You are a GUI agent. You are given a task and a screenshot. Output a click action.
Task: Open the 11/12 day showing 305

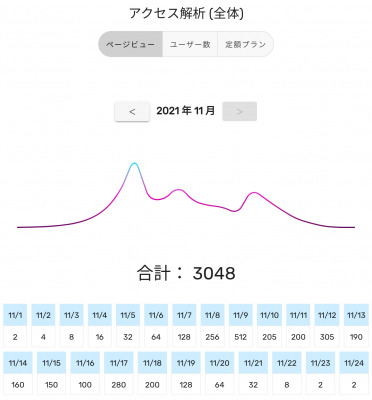[x=327, y=326]
